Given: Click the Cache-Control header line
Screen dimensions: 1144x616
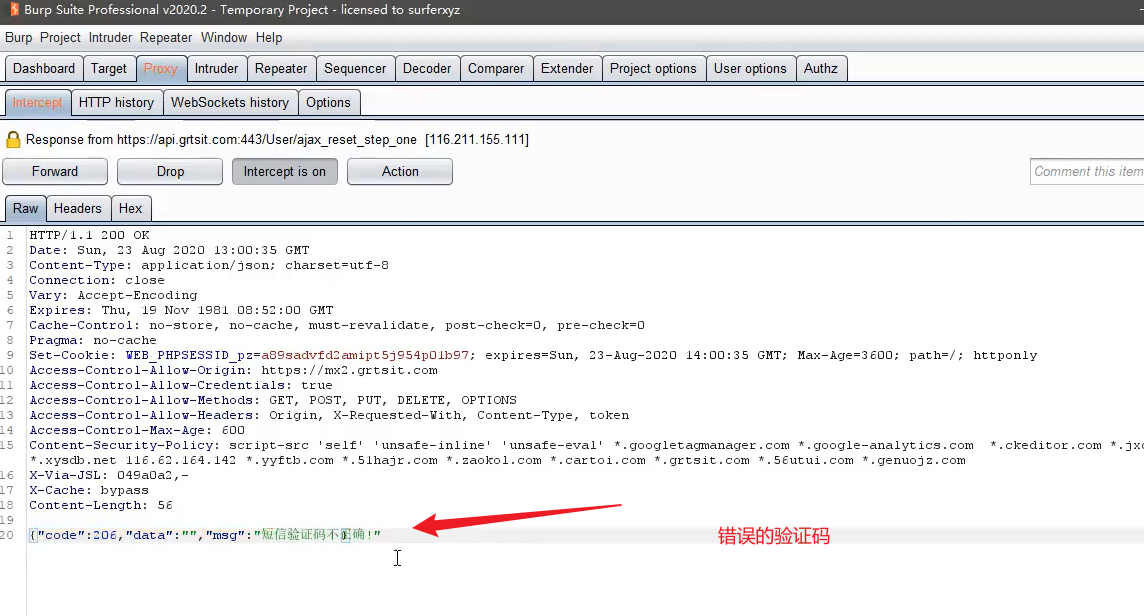Looking at the screenshot, I should [x=337, y=326].
